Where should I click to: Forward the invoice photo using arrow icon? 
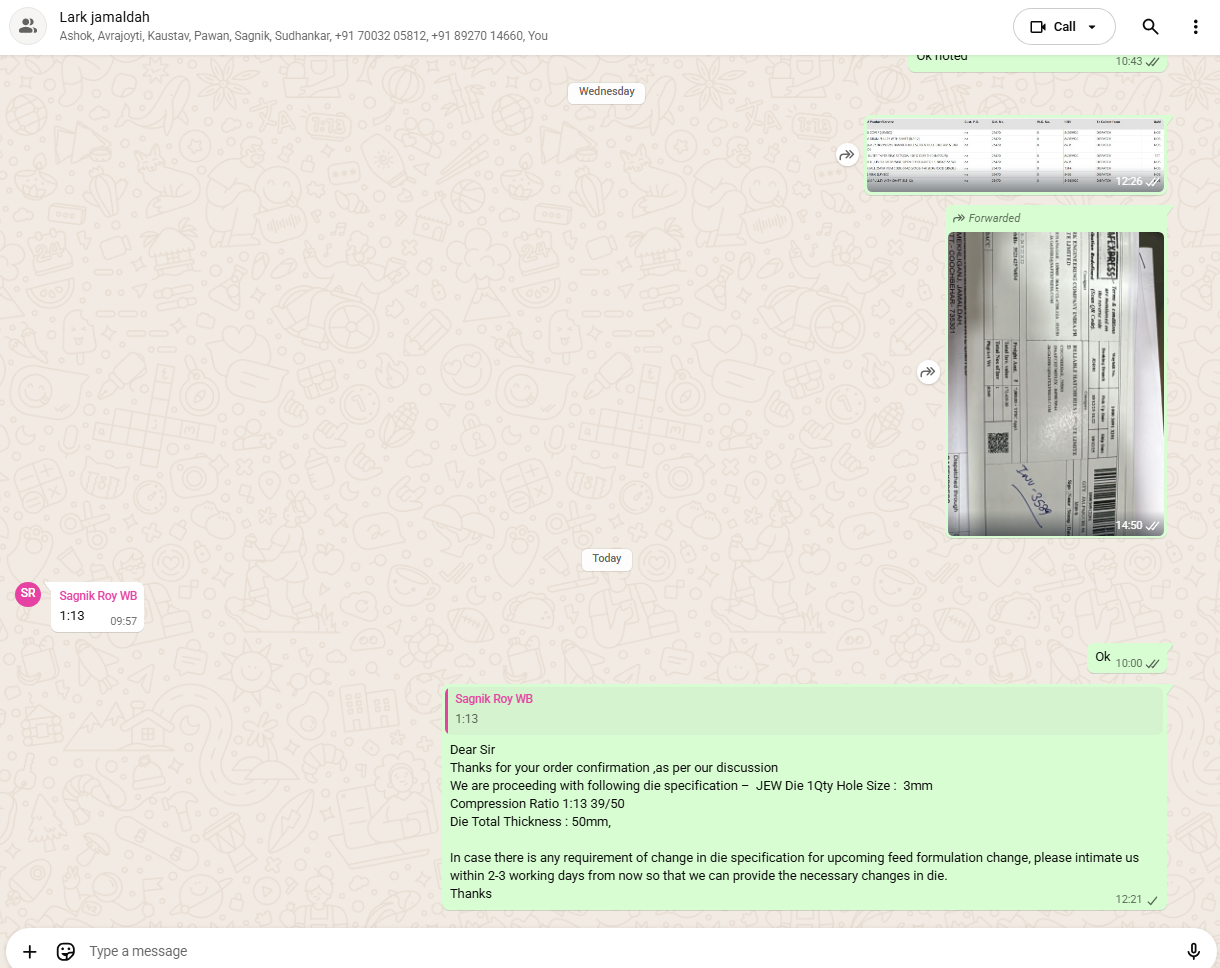[x=928, y=373]
